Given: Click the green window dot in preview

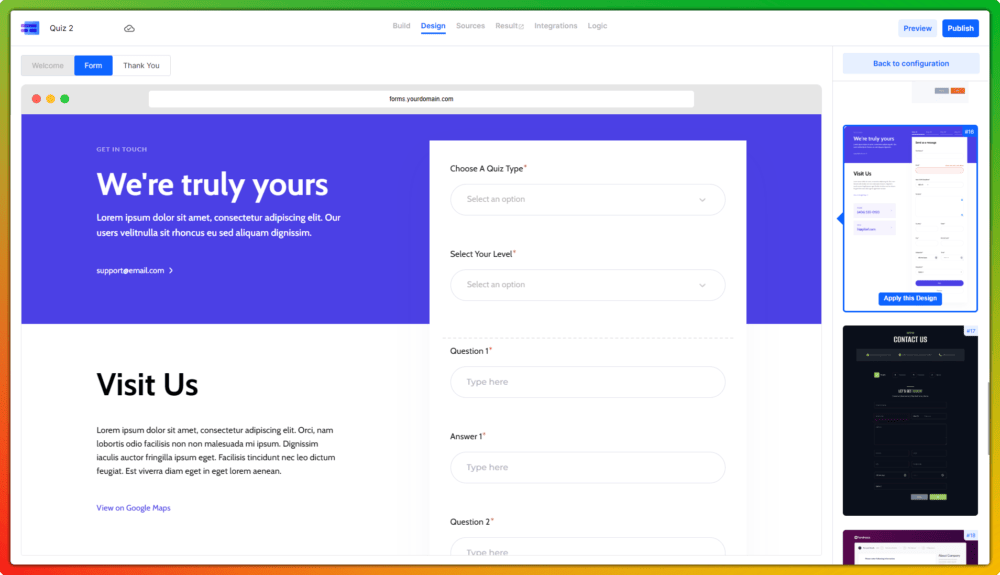Looking at the screenshot, I should pos(65,99).
